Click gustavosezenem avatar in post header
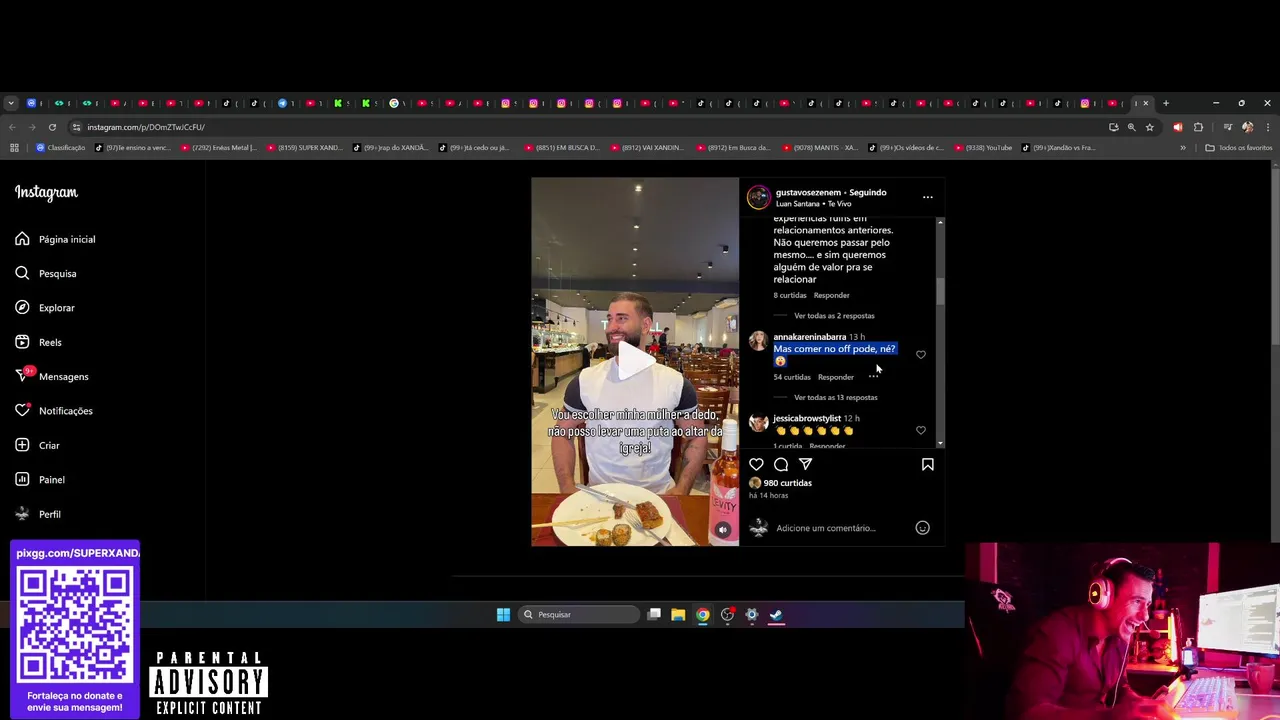The width and height of the screenshot is (1280, 720). (759, 197)
